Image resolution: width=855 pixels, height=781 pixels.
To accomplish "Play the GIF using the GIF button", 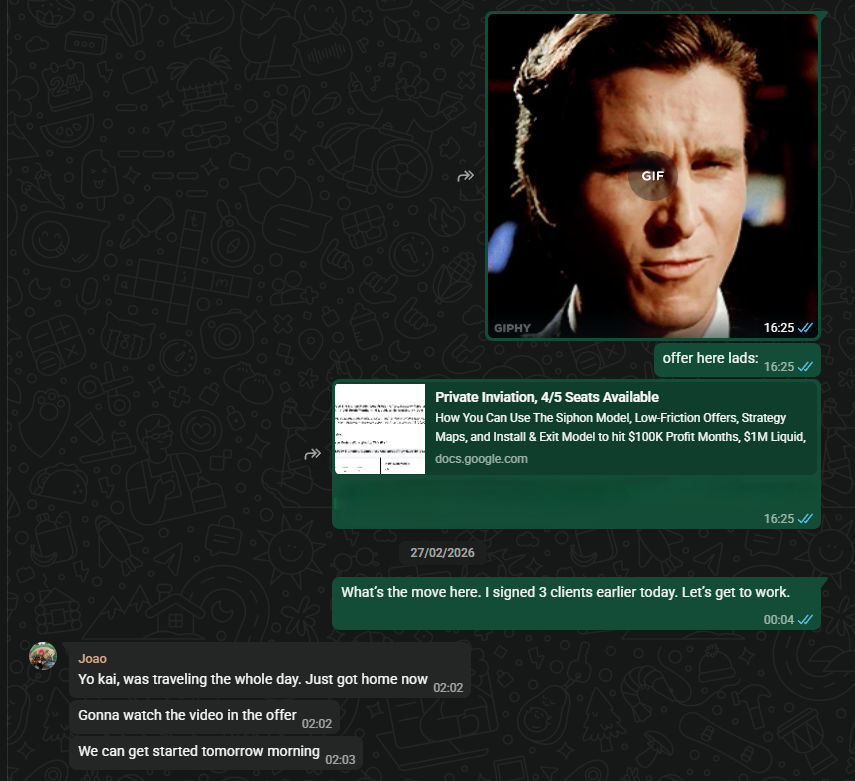I will coord(652,175).
